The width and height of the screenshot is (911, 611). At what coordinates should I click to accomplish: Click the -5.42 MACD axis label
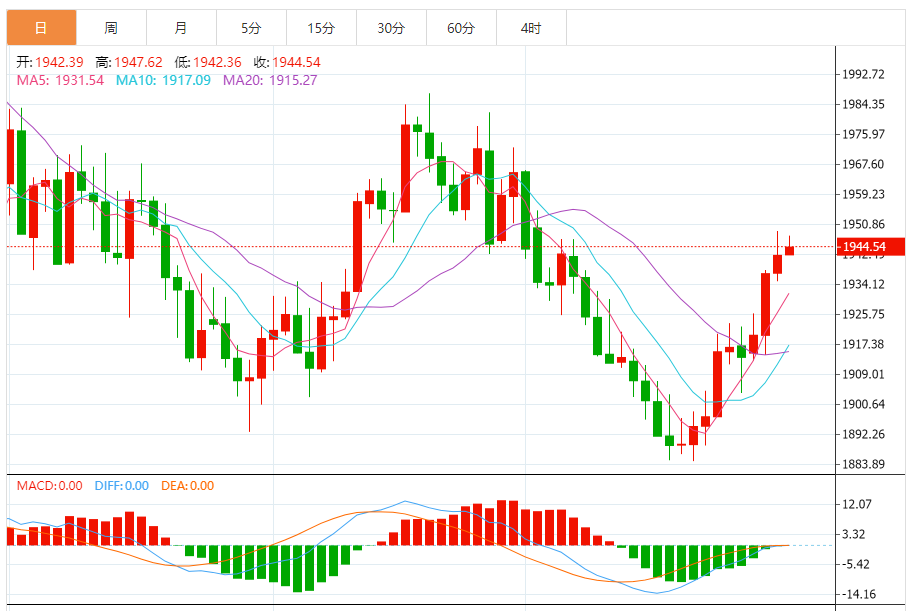pyautogui.click(x=856, y=564)
